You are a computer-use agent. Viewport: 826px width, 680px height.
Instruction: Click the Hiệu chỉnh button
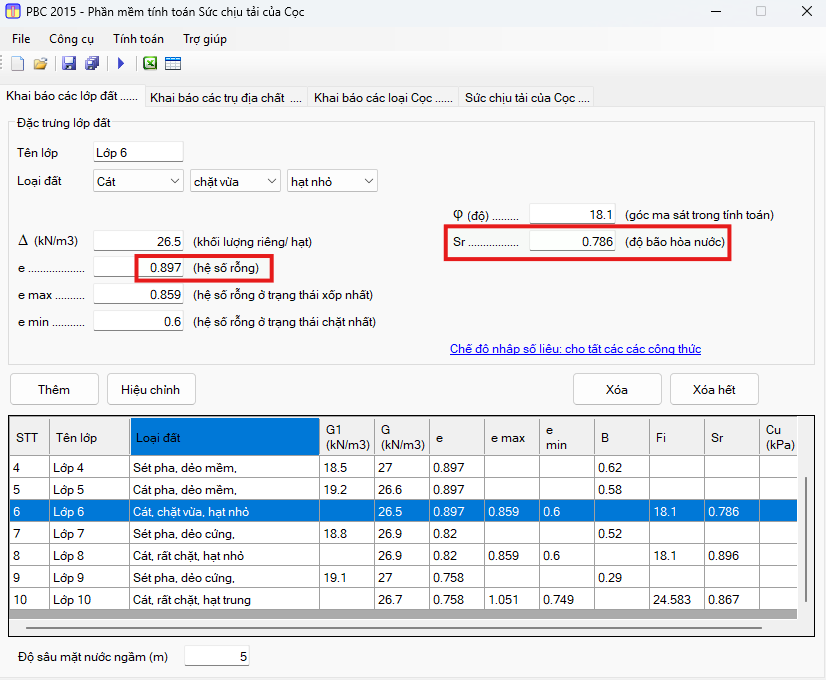tap(151, 389)
